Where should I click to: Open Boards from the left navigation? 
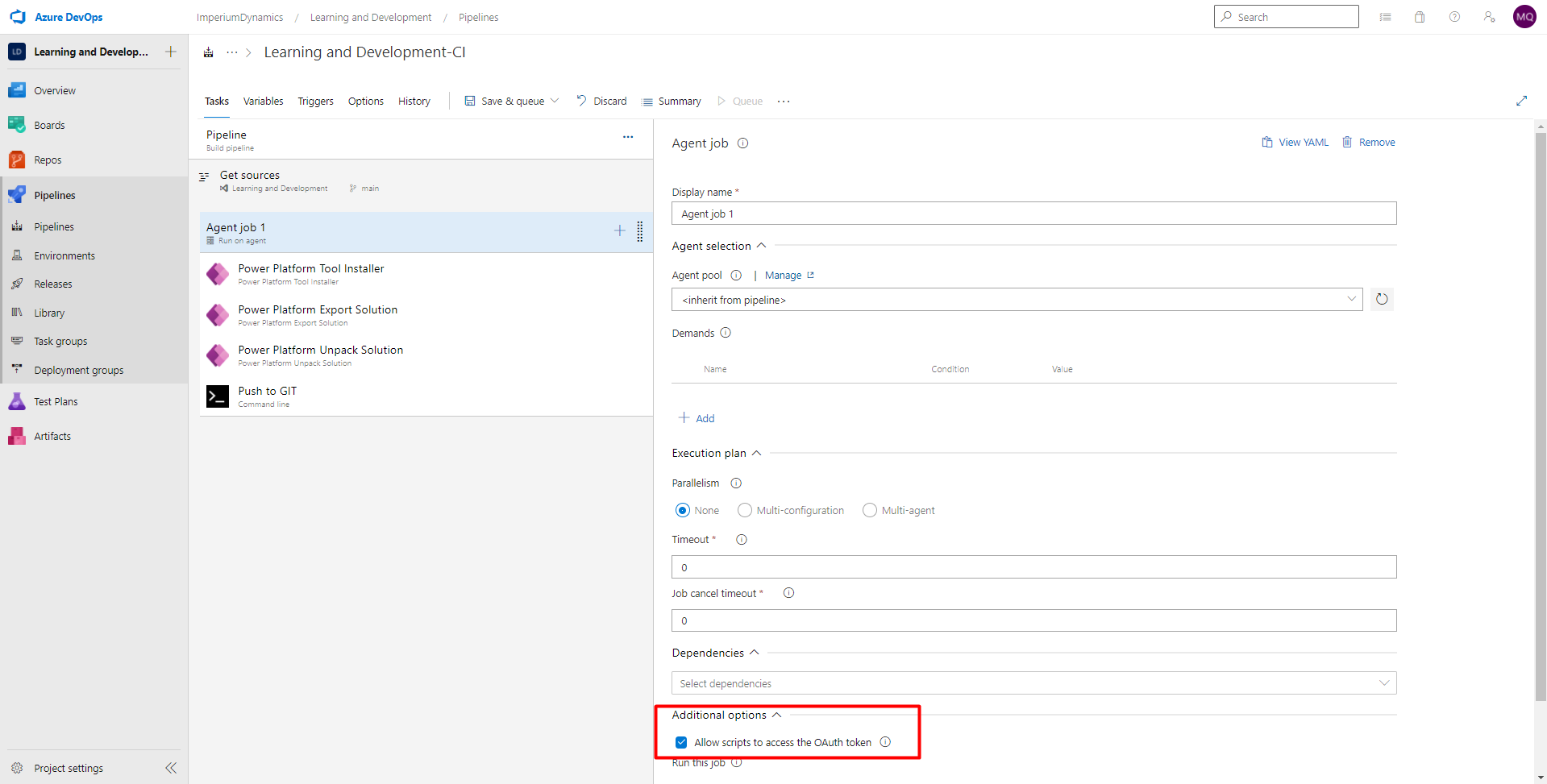coord(49,124)
